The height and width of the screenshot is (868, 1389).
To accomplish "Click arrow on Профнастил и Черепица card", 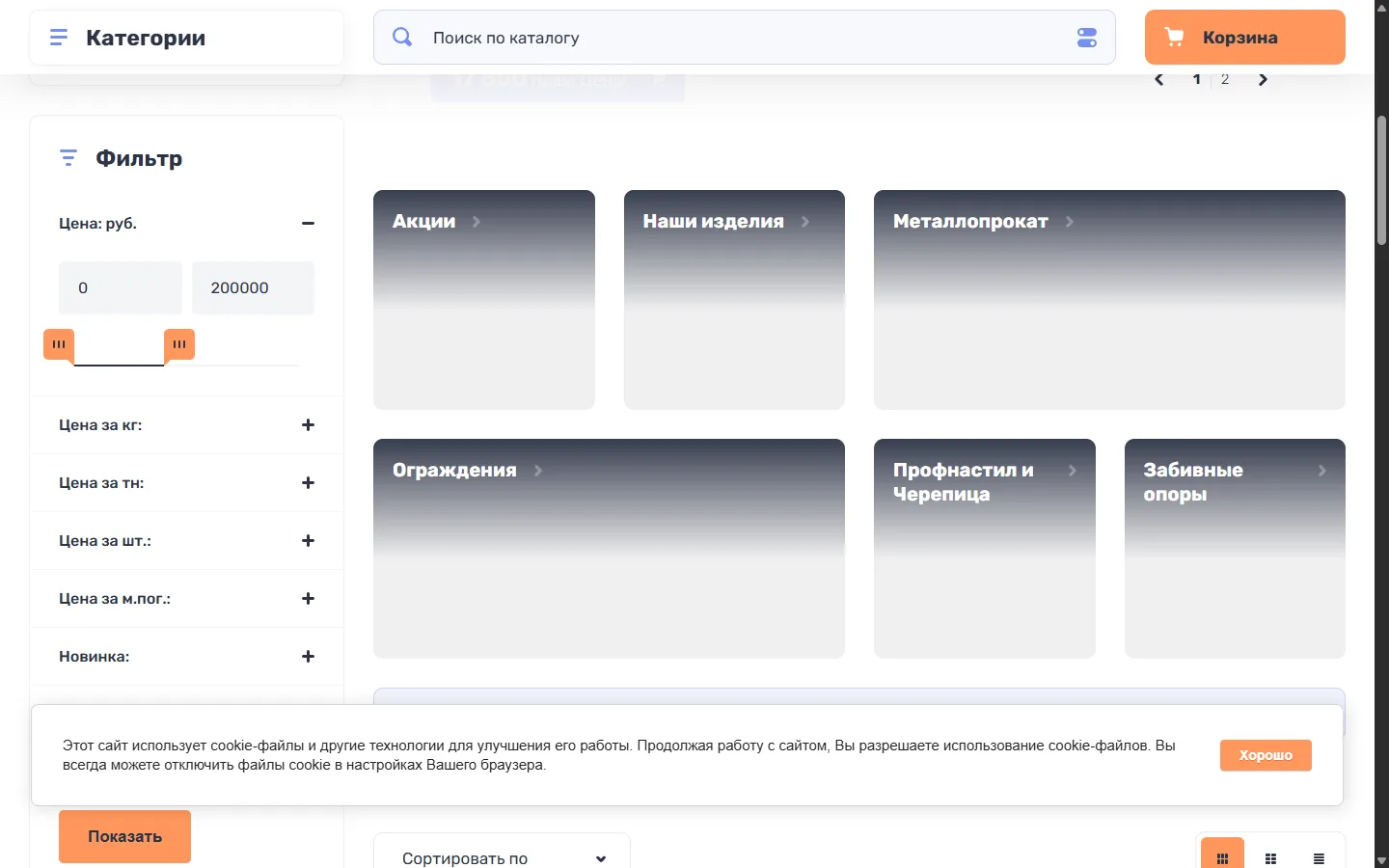I will coord(1072,471).
